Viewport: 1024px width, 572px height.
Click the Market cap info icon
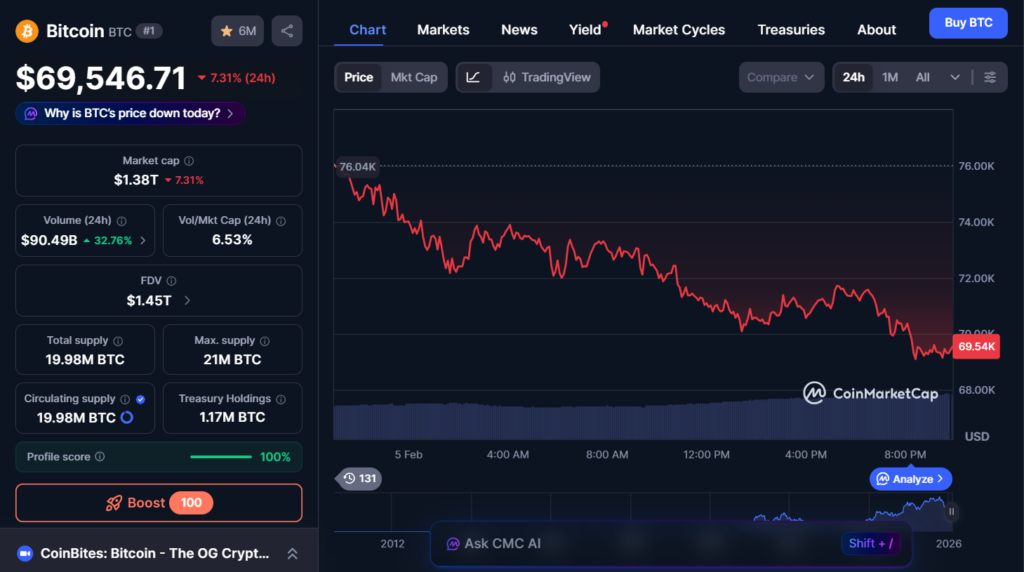(189, 161)
